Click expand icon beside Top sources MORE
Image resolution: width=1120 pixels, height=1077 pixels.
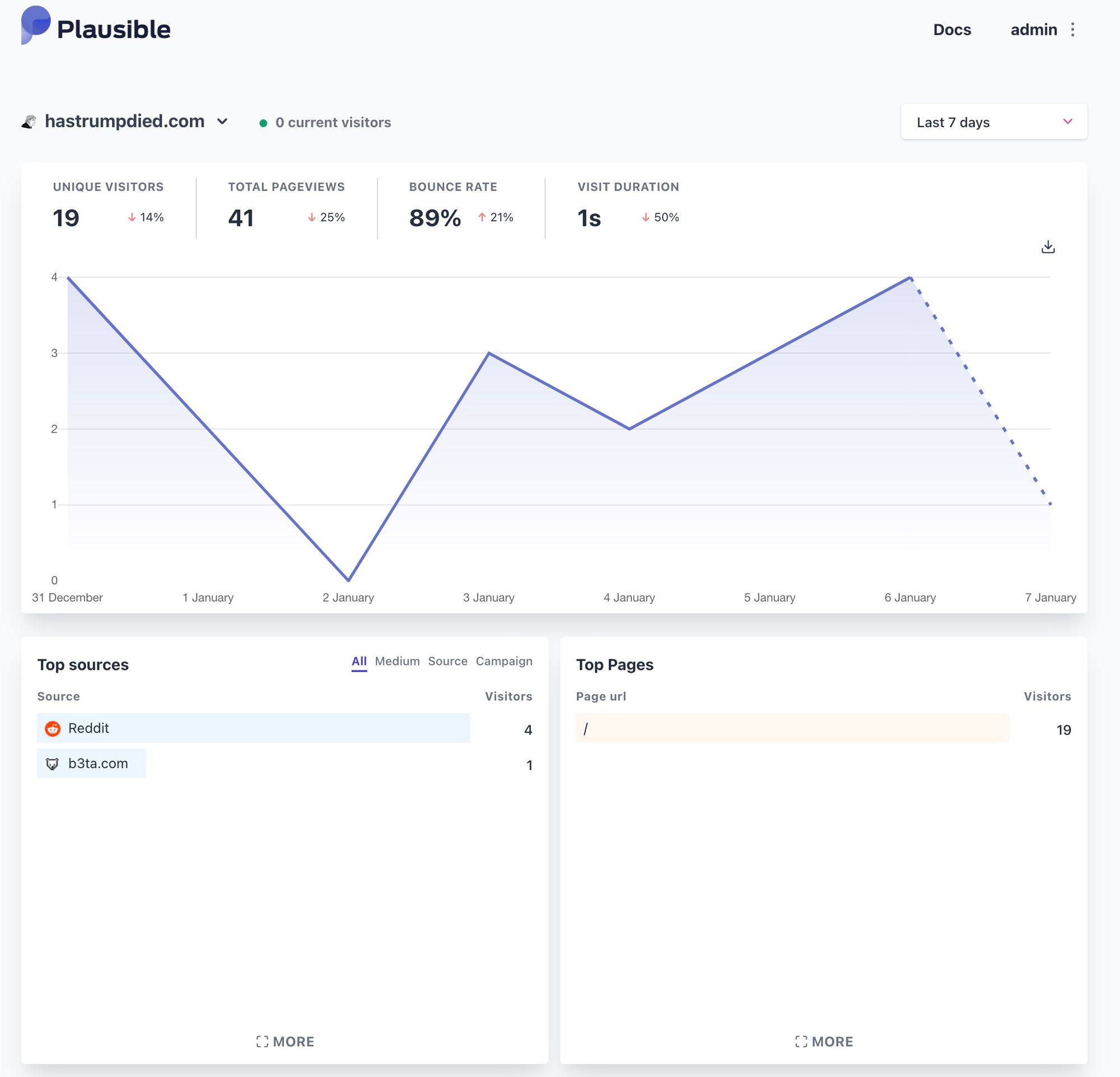pos(262,1042)
